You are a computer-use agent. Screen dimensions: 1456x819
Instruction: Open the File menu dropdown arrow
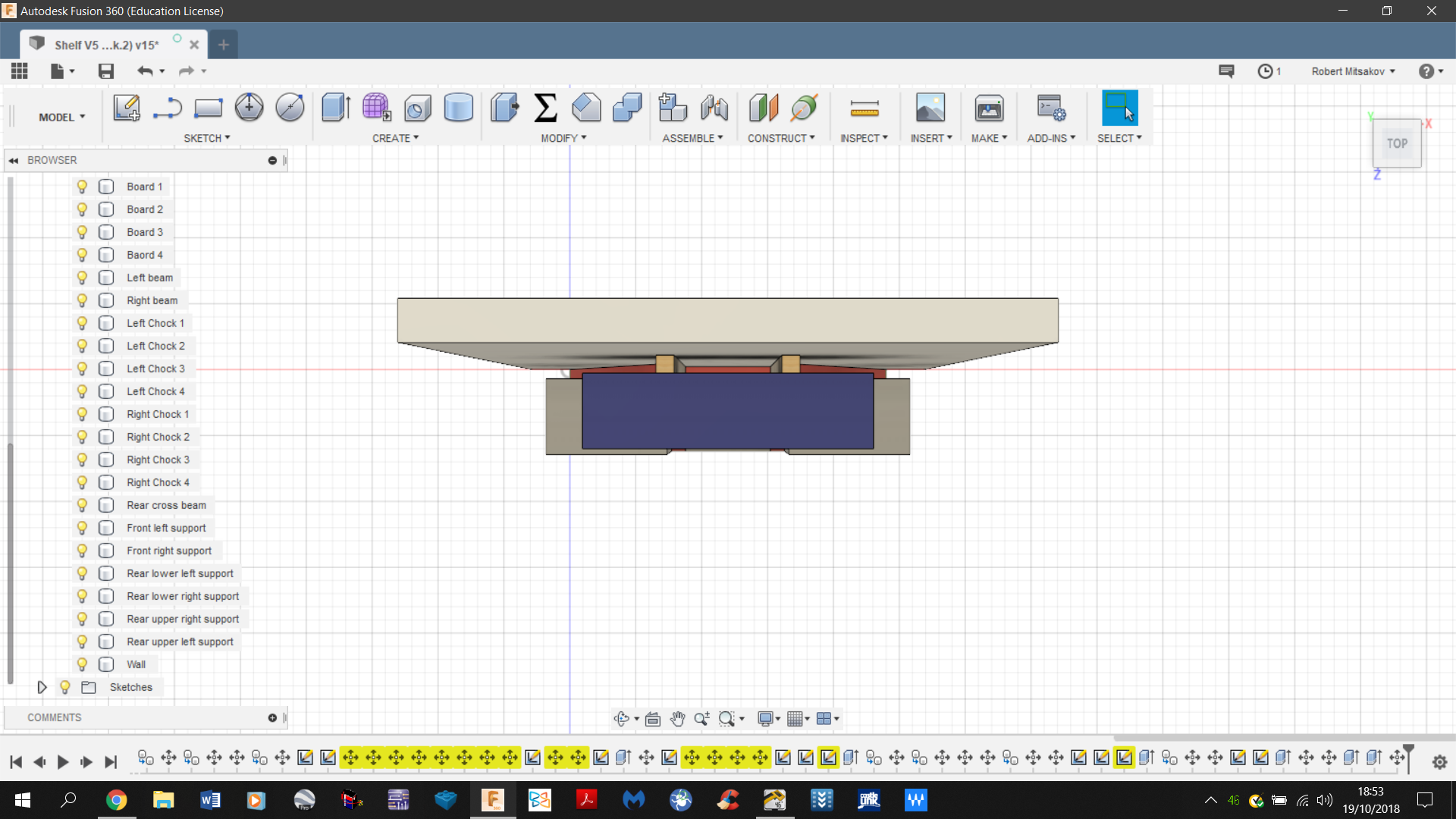click(x=72, y=71)
